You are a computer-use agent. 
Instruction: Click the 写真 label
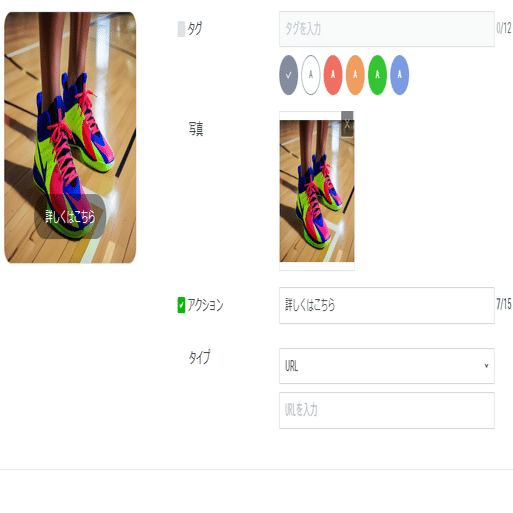coord(196,129)
